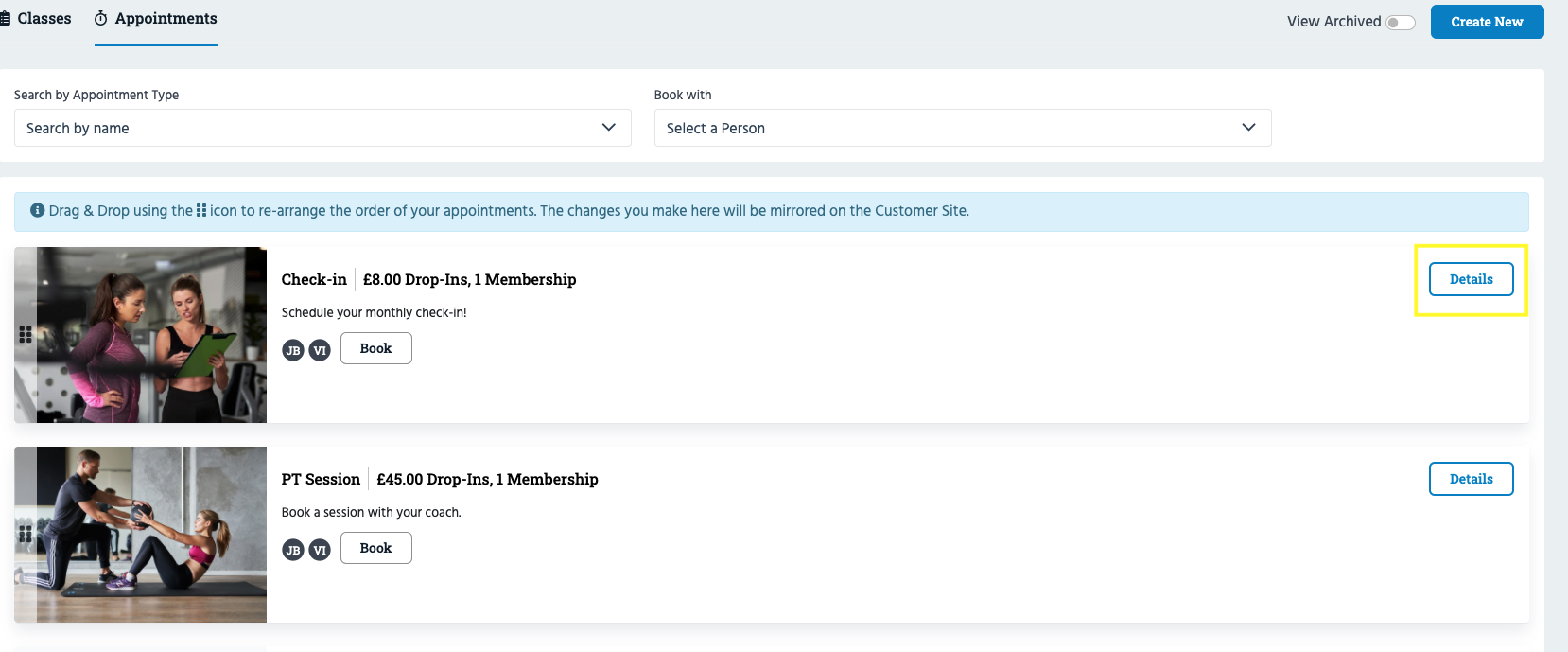Click the info icon in the blue banner
The image size is (1568, 652).
click(38, 210)
